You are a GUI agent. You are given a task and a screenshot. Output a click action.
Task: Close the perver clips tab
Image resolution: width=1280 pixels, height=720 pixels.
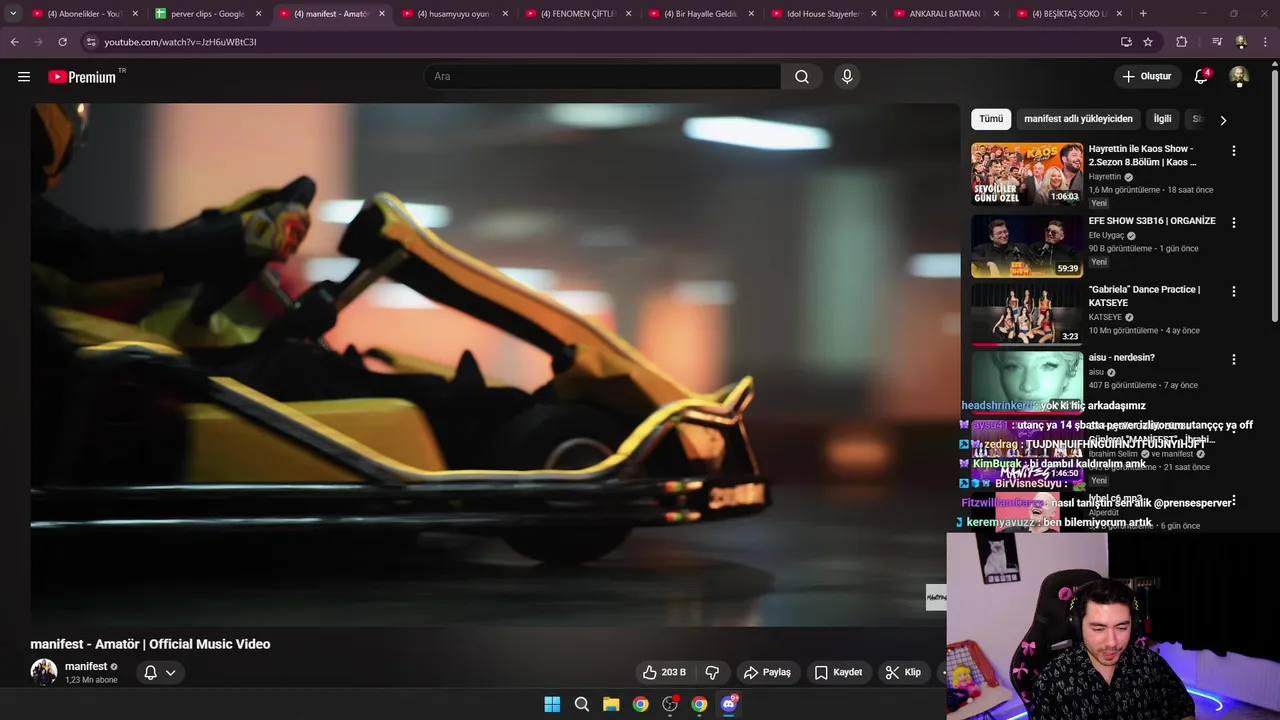pyautogui.click(x=258, y=14)
